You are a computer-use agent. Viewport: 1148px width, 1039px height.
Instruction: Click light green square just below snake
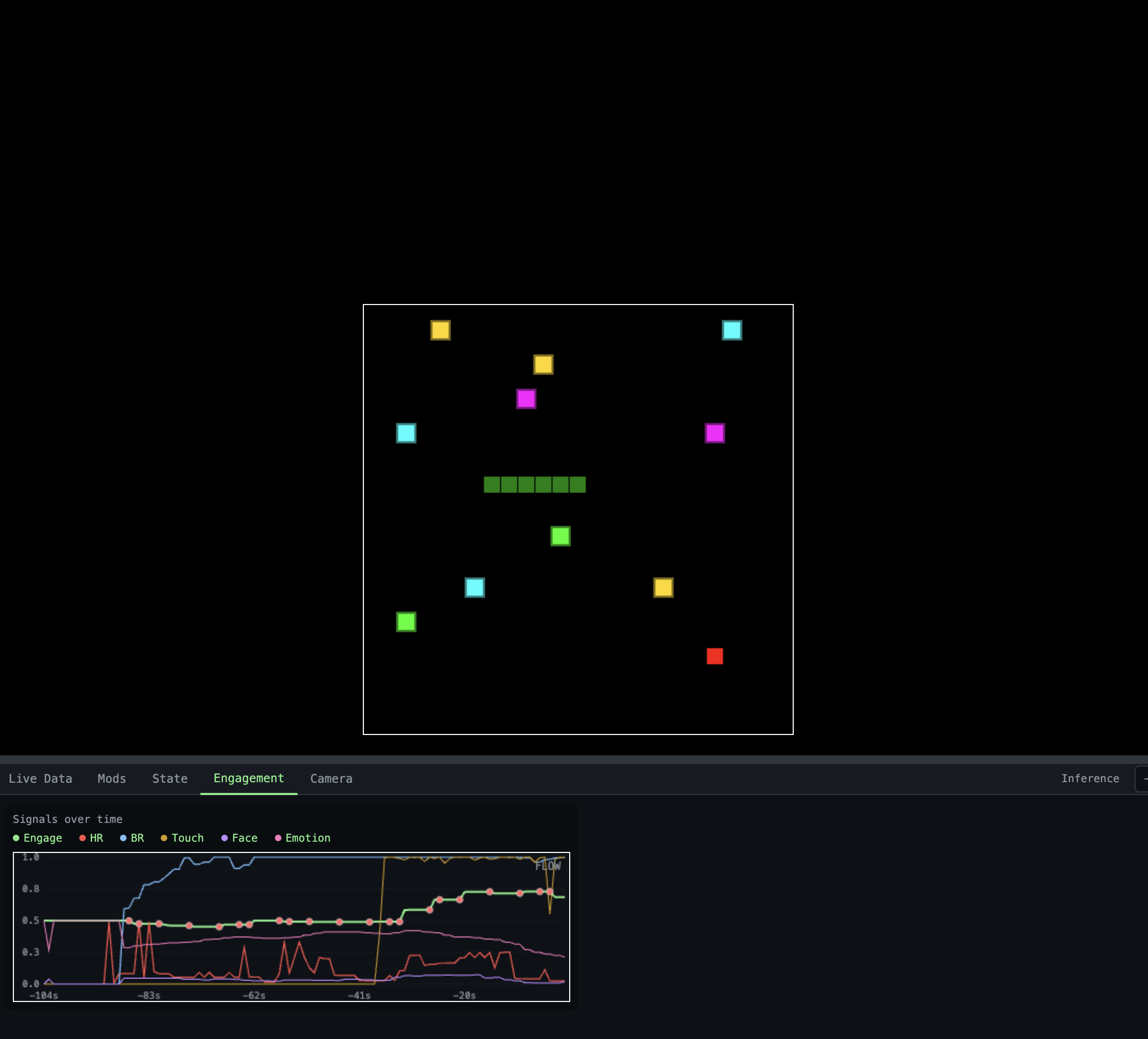pyautogui.click(x=561, y=536)
